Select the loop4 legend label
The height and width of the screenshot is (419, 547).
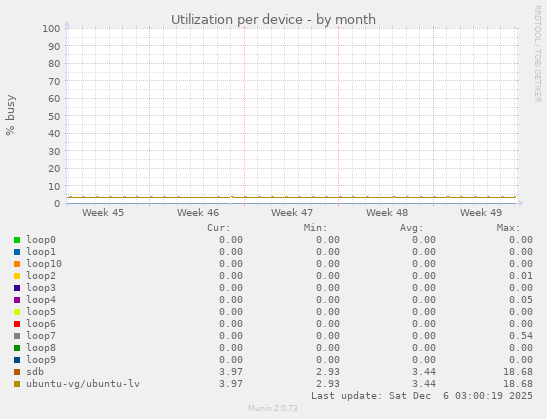pyautogui.click(x=41, y=300)
